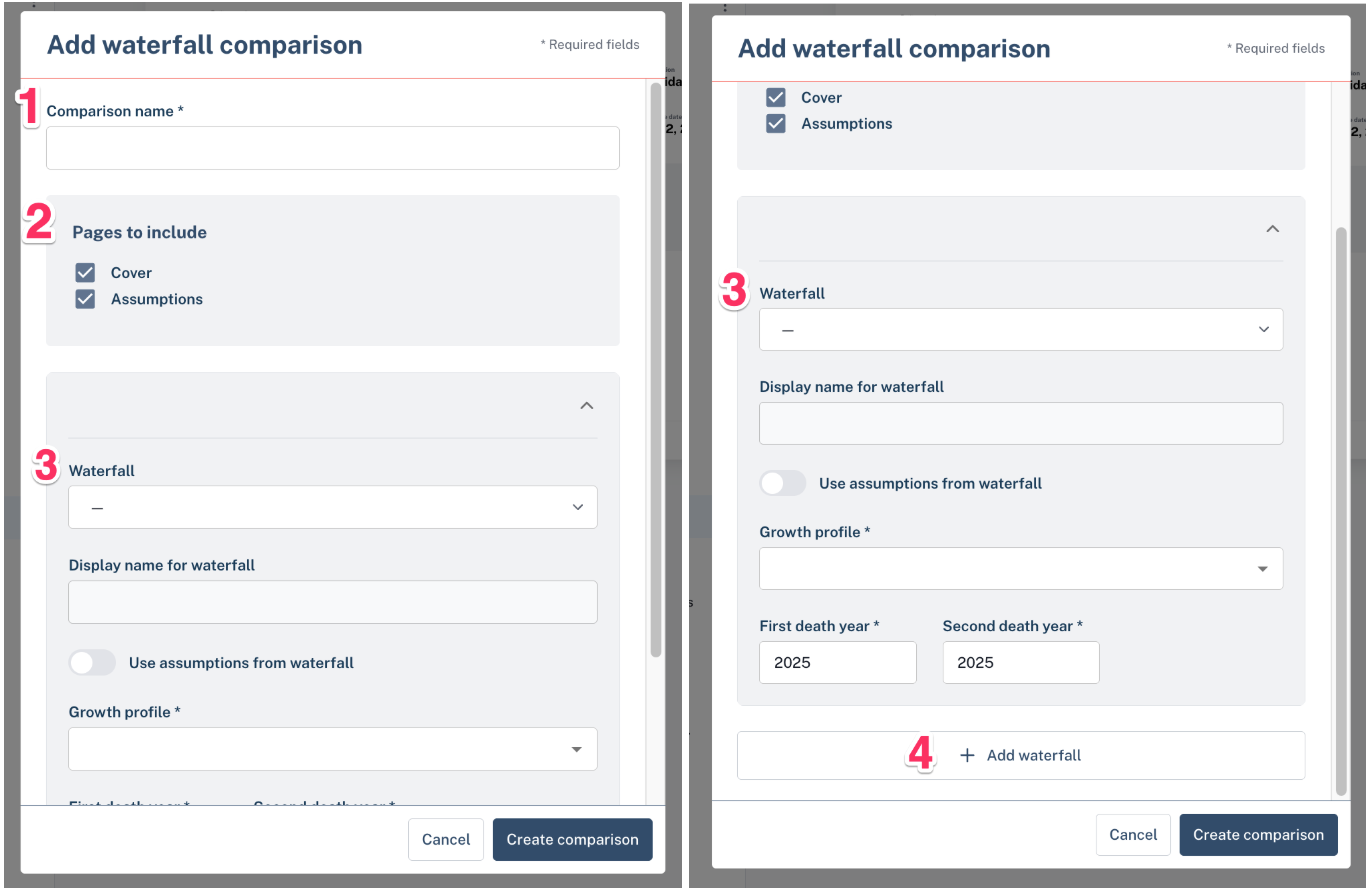Open the Waterfall dropdown in left dialog
This screenshot has height=888, width=1366.
click(333, 507)
